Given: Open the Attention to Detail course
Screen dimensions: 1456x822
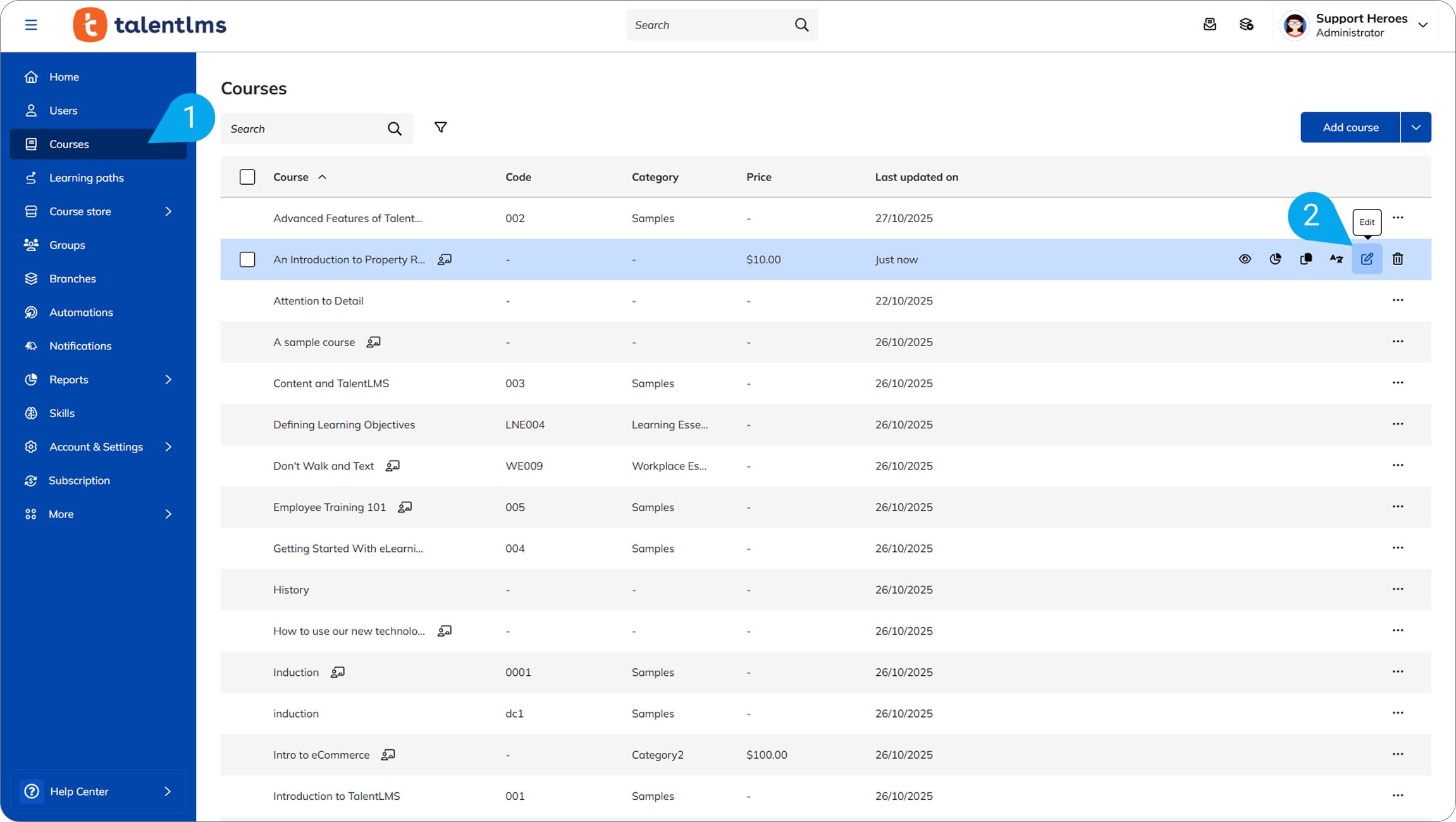Looking at the screenshot, I should pyautogui.click(x=318, y=301).
